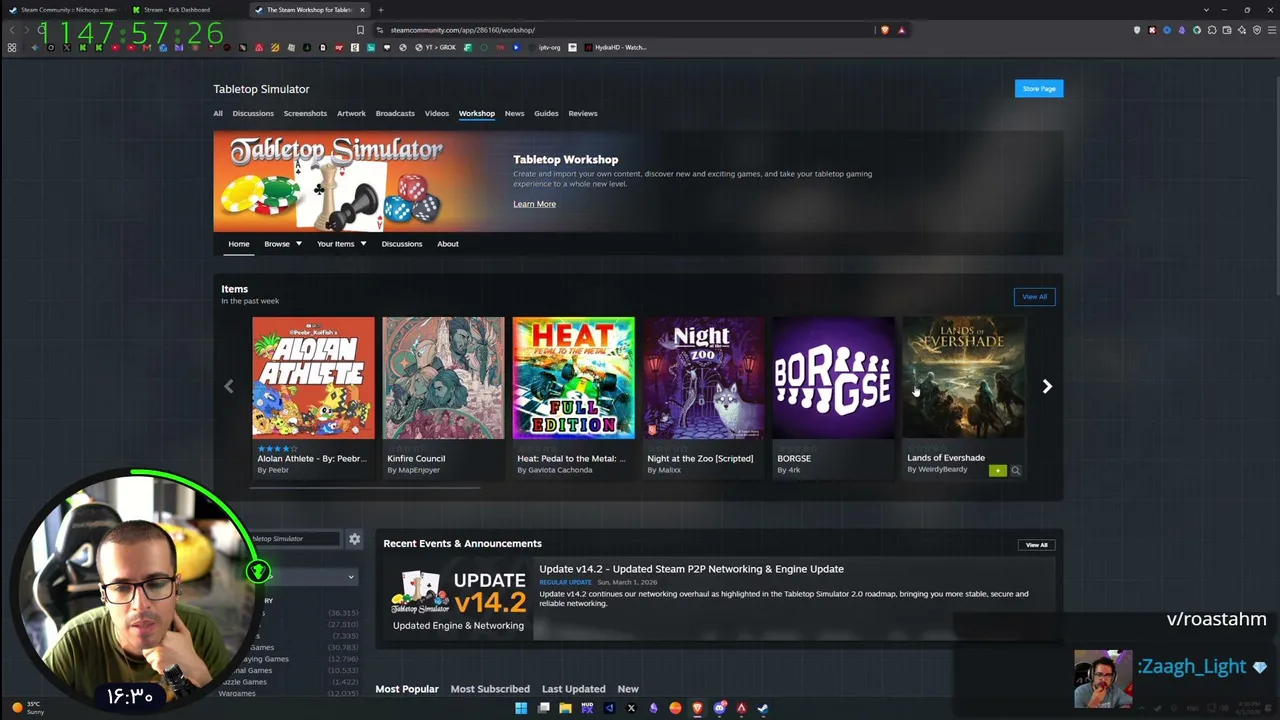Open the Windows Start menu
The image size is (1280, 720).
(x=521, y=708)
